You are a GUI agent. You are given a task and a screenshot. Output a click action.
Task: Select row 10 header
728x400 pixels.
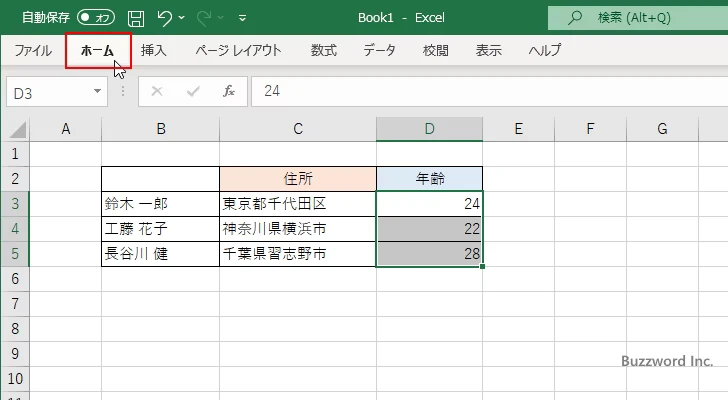click(15, 379)
